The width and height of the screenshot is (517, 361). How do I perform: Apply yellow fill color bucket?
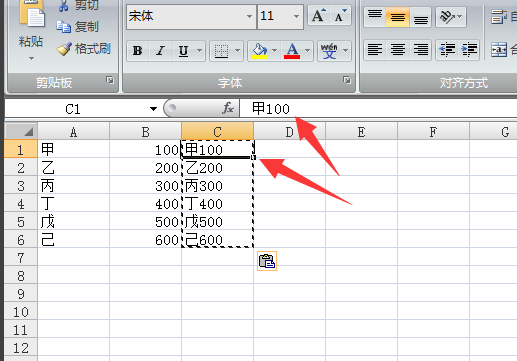pyautogui.click(x=259, y=51)
